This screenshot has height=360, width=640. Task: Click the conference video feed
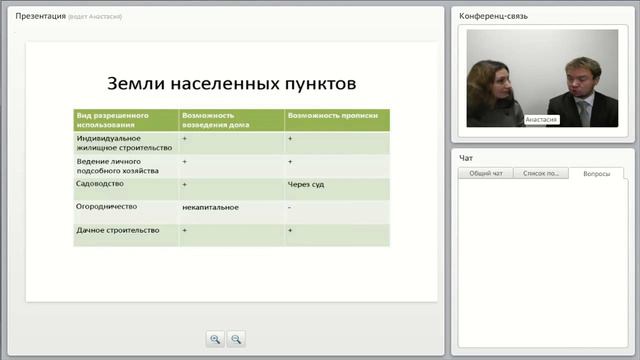(x=542, y=78)
